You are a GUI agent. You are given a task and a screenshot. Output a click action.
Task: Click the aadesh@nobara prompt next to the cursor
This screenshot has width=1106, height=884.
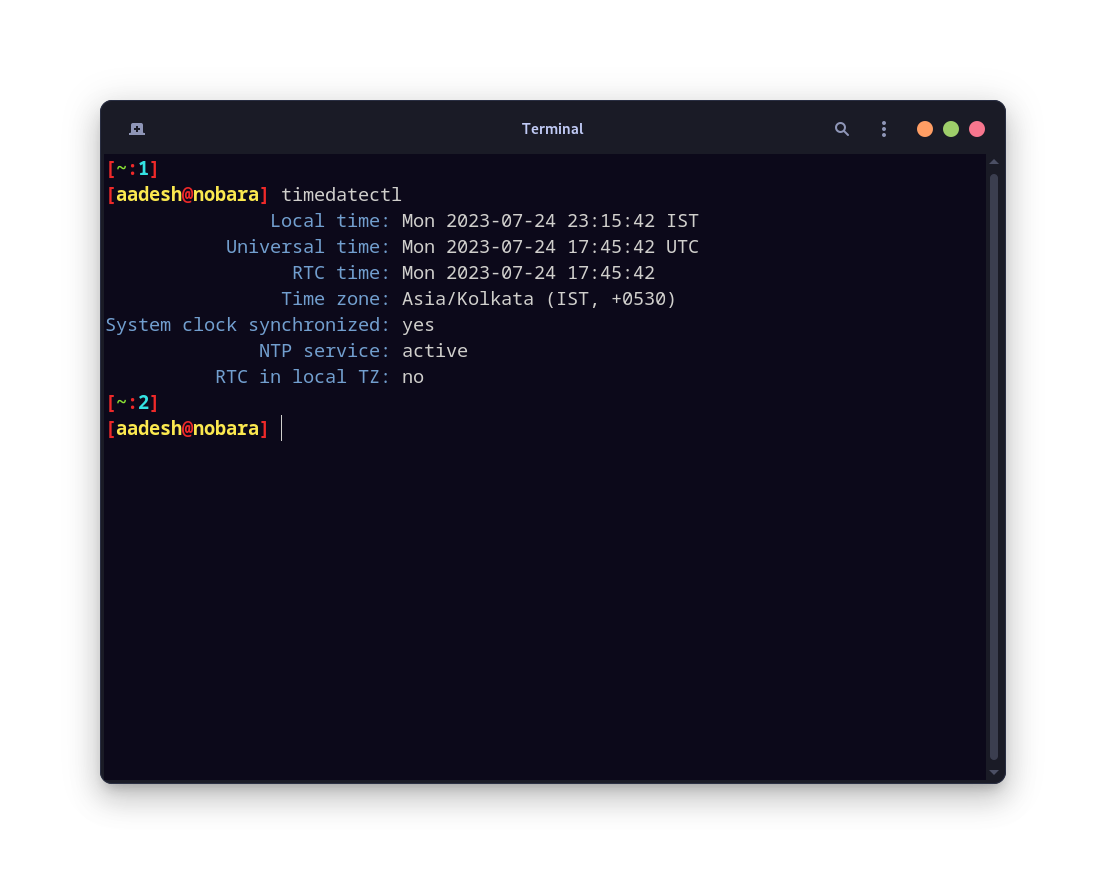click(x=186, y=428)
